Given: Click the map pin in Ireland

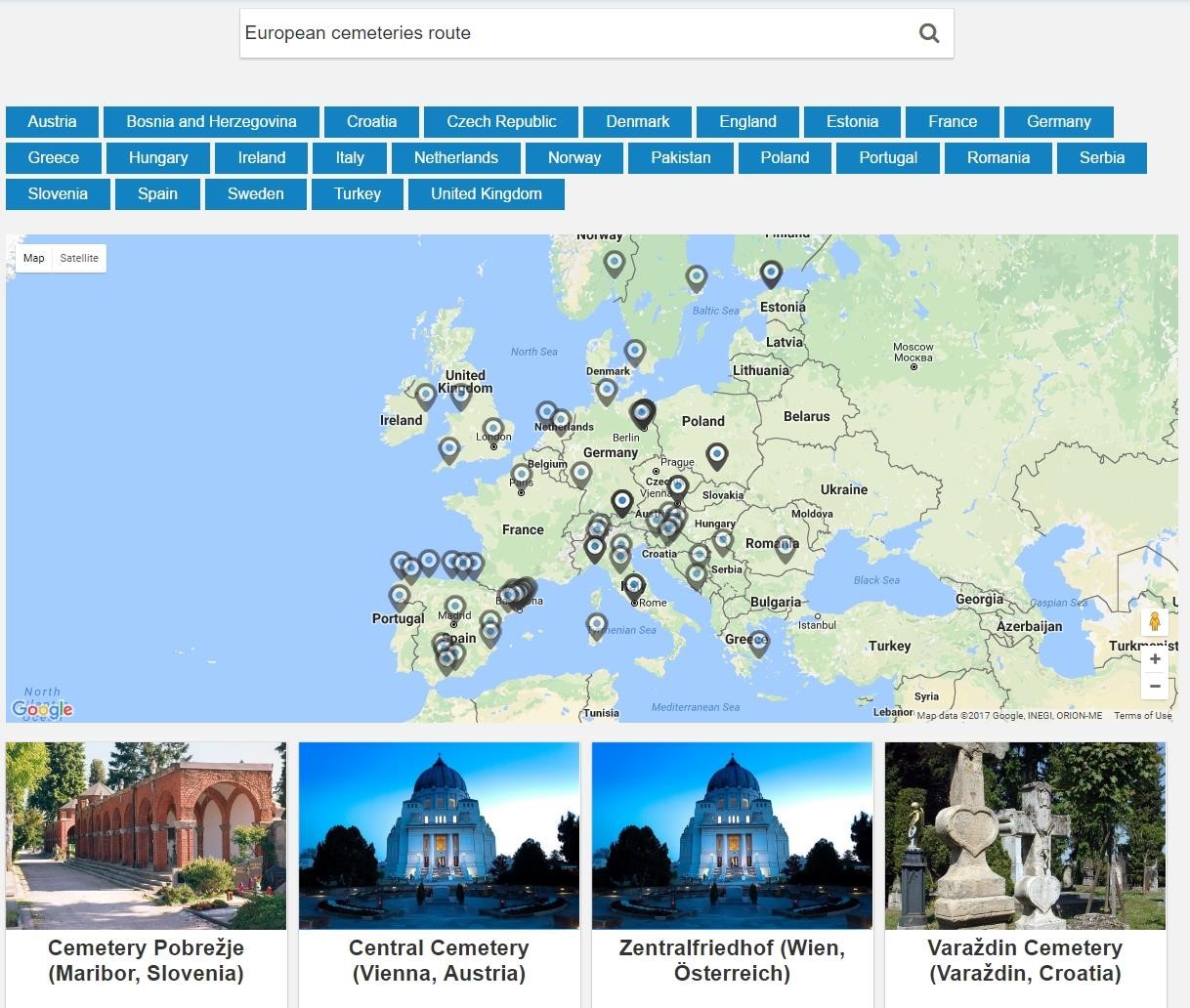Looking at the screenshot, I should pos(425,395).
